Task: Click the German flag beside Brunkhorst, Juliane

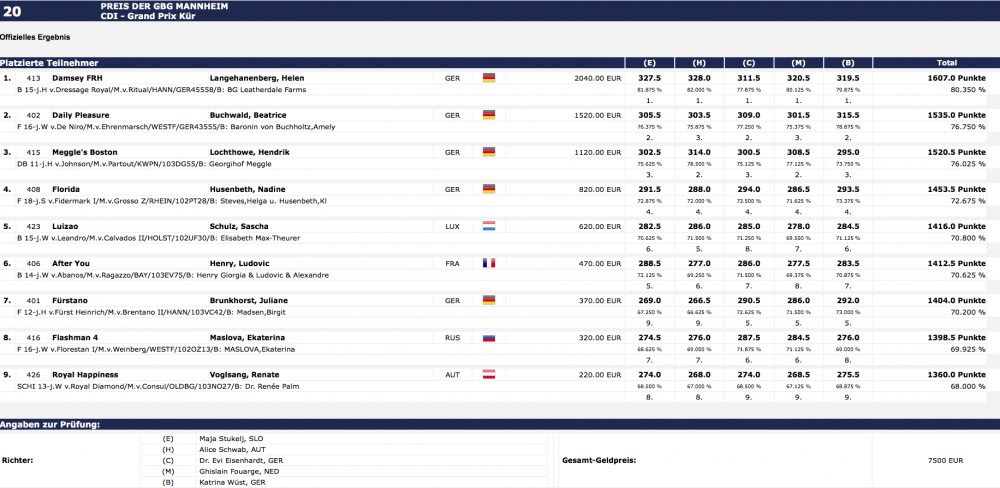Action: tap(489, 300)
